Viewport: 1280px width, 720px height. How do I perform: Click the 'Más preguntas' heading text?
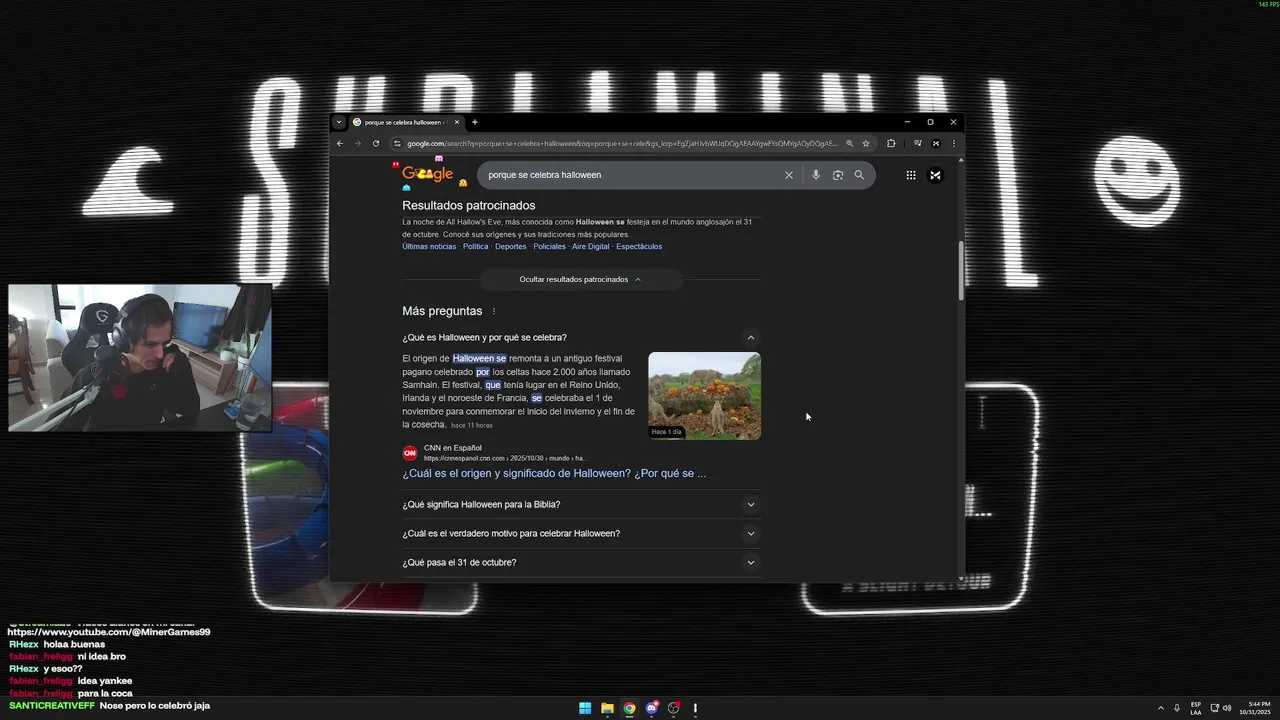pos(442,311)
